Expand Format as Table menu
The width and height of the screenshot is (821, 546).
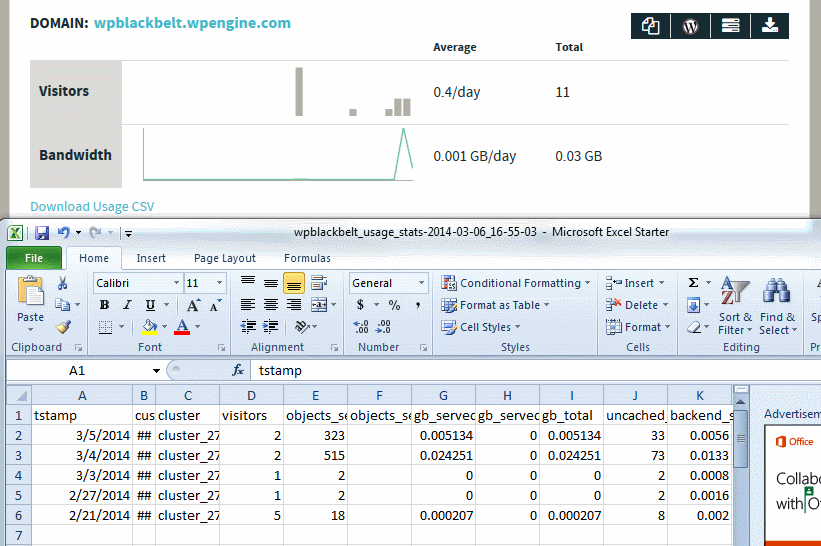pyautogui.click(x=495, y=305)
